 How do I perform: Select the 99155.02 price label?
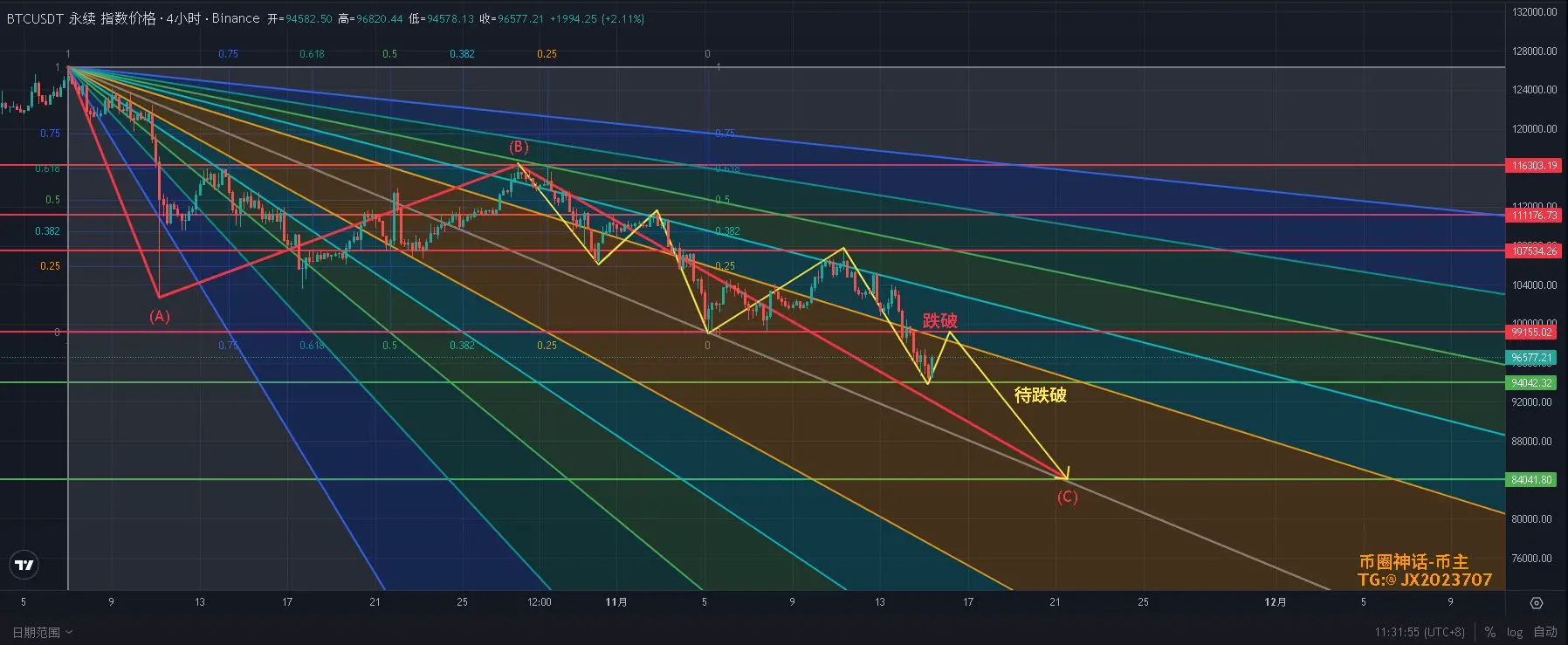click(x=1532, y=333)
